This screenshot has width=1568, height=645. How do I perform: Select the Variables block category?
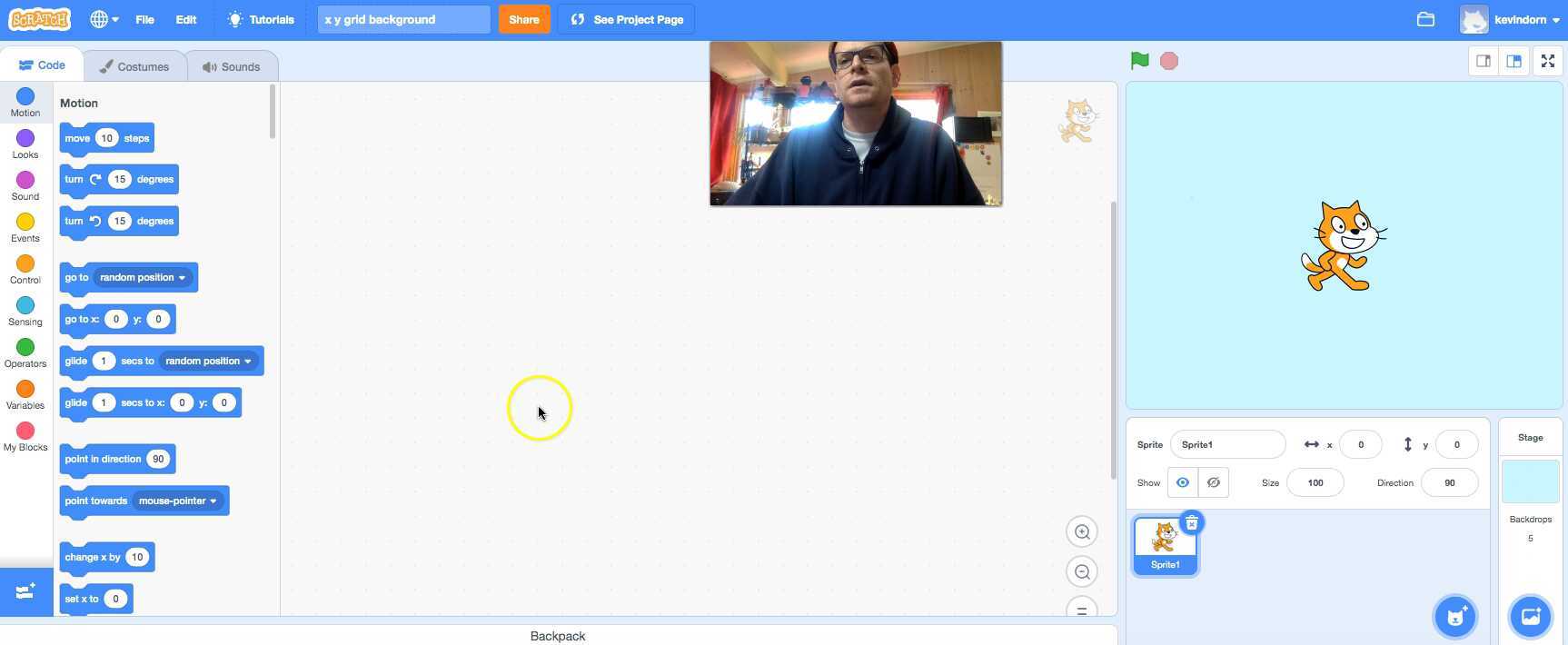(x=25, y=394)
